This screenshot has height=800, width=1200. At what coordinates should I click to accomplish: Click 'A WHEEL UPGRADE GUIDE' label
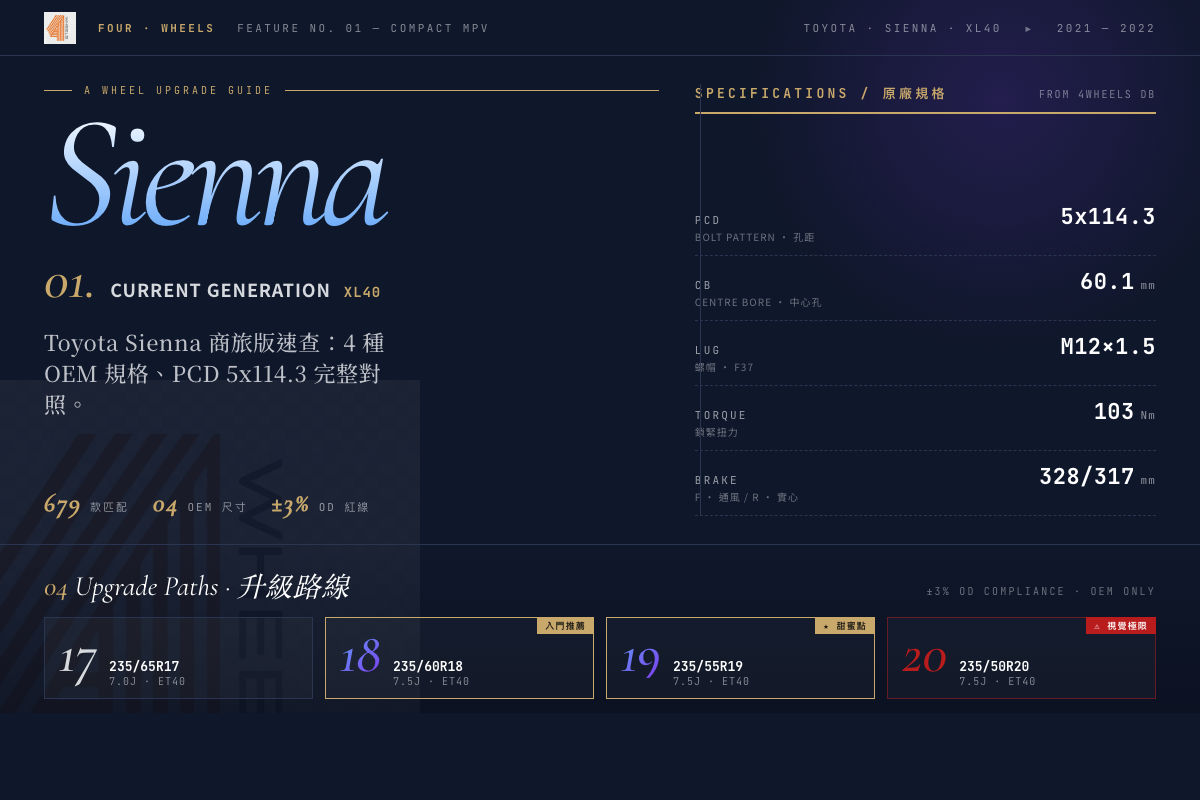[178, 90]
